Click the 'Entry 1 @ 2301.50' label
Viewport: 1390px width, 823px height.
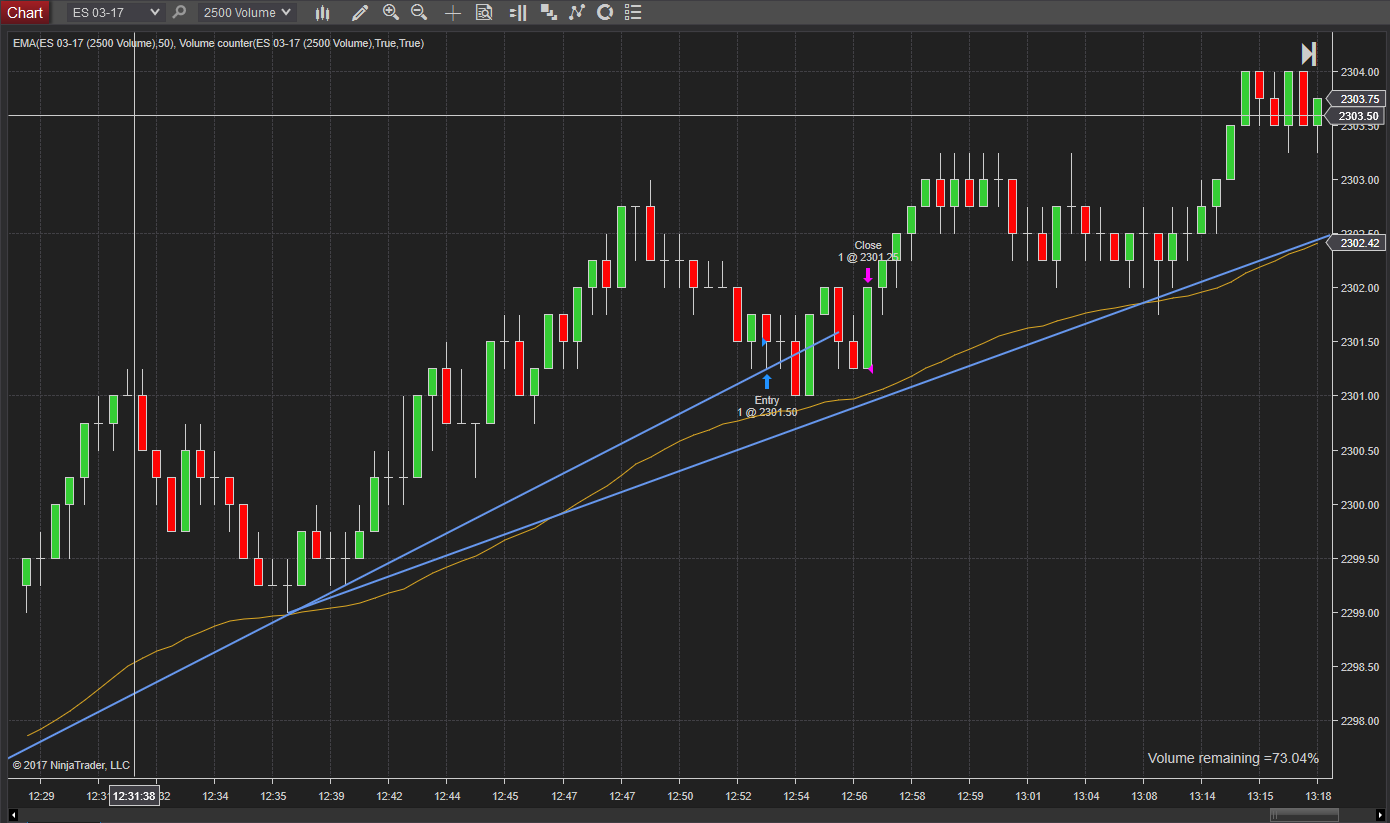click(767, 406)
